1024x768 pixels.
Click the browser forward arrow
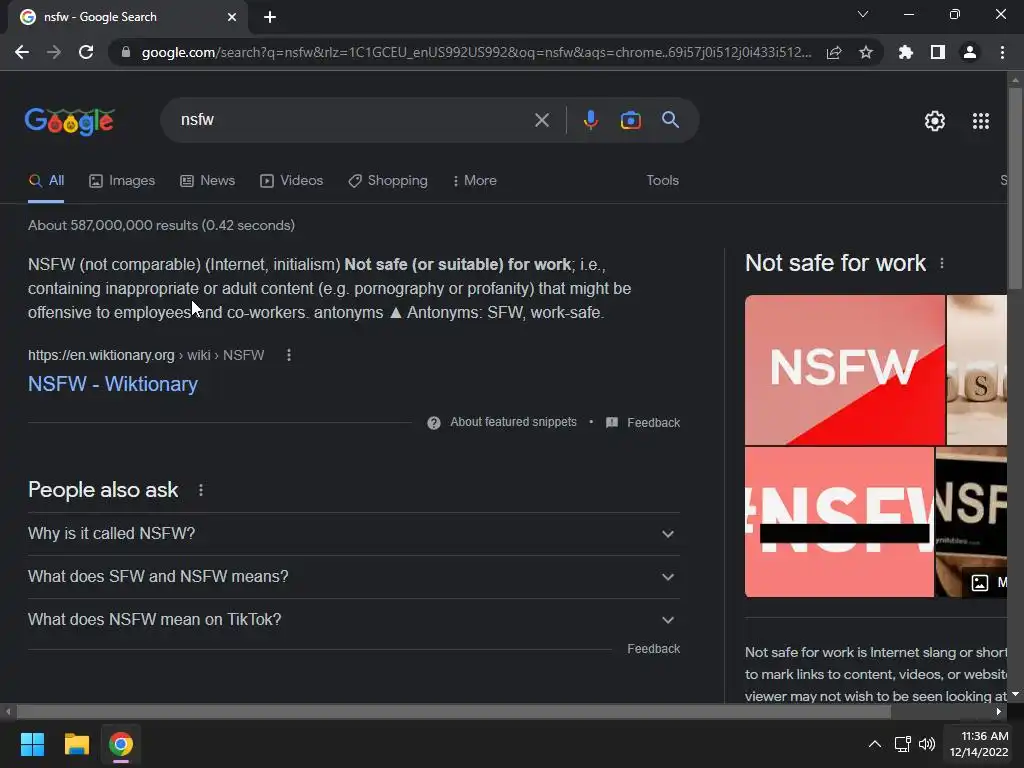click(x=54, y=52)
